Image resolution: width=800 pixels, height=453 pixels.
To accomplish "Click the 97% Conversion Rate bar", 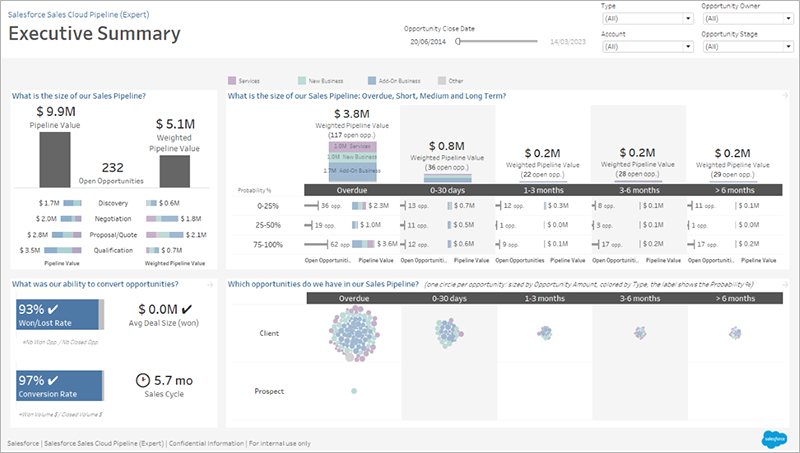I will click(60, 386).
